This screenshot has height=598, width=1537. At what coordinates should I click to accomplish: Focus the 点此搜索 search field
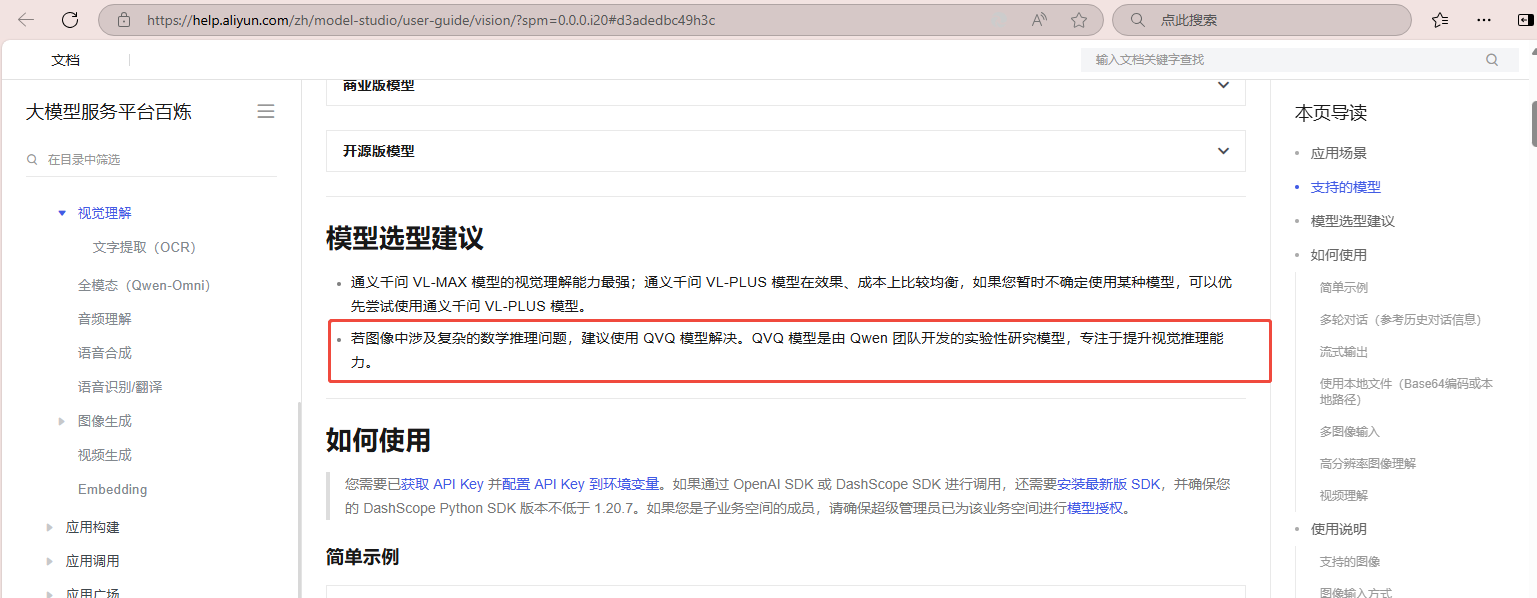coord(1262,20)
